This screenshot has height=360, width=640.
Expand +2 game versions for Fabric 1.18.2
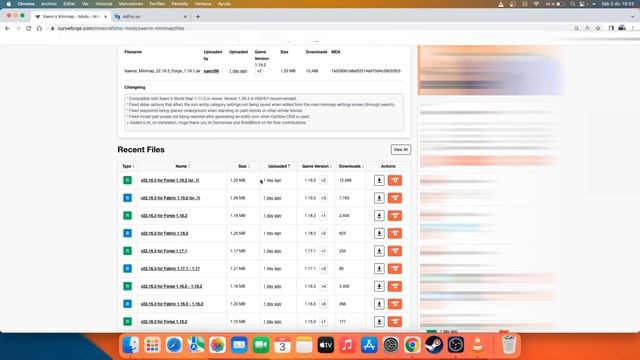[323, 233]
